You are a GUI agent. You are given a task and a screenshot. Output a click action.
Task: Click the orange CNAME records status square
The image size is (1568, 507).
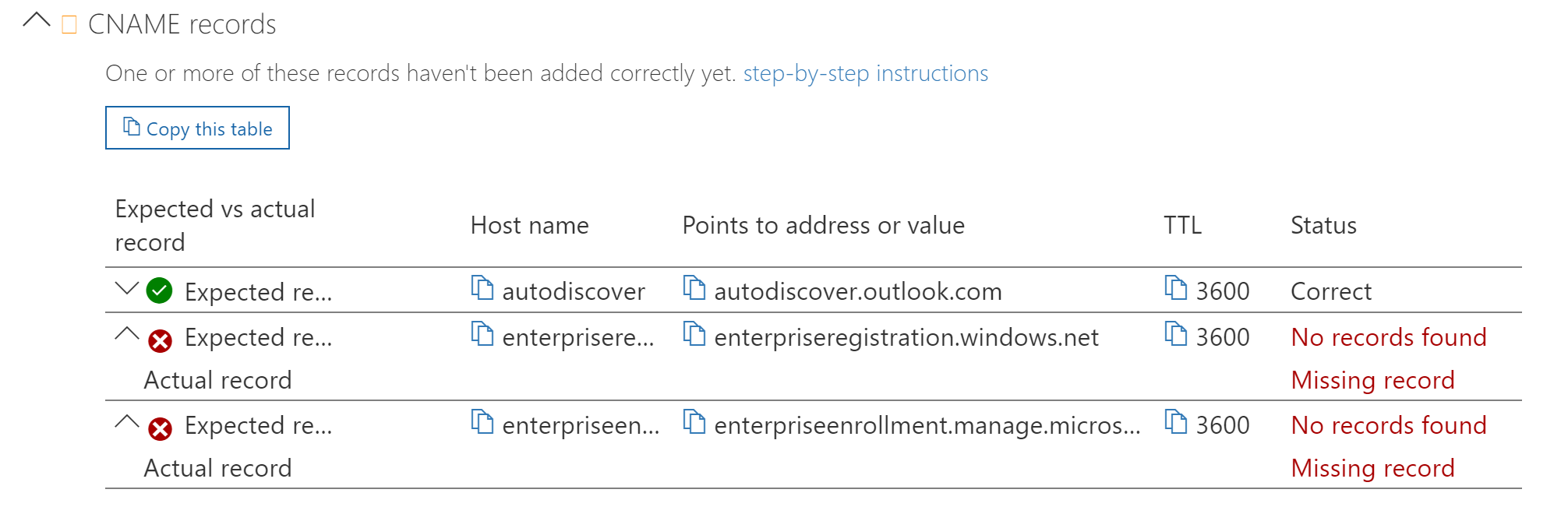[69, 25]
